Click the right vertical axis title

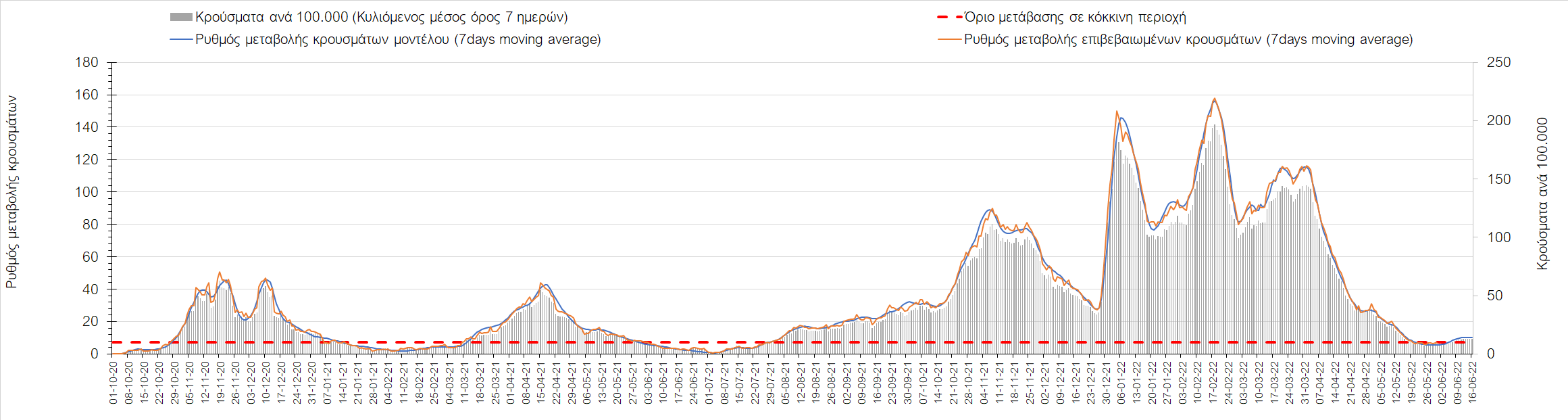tap(1542, 194)
